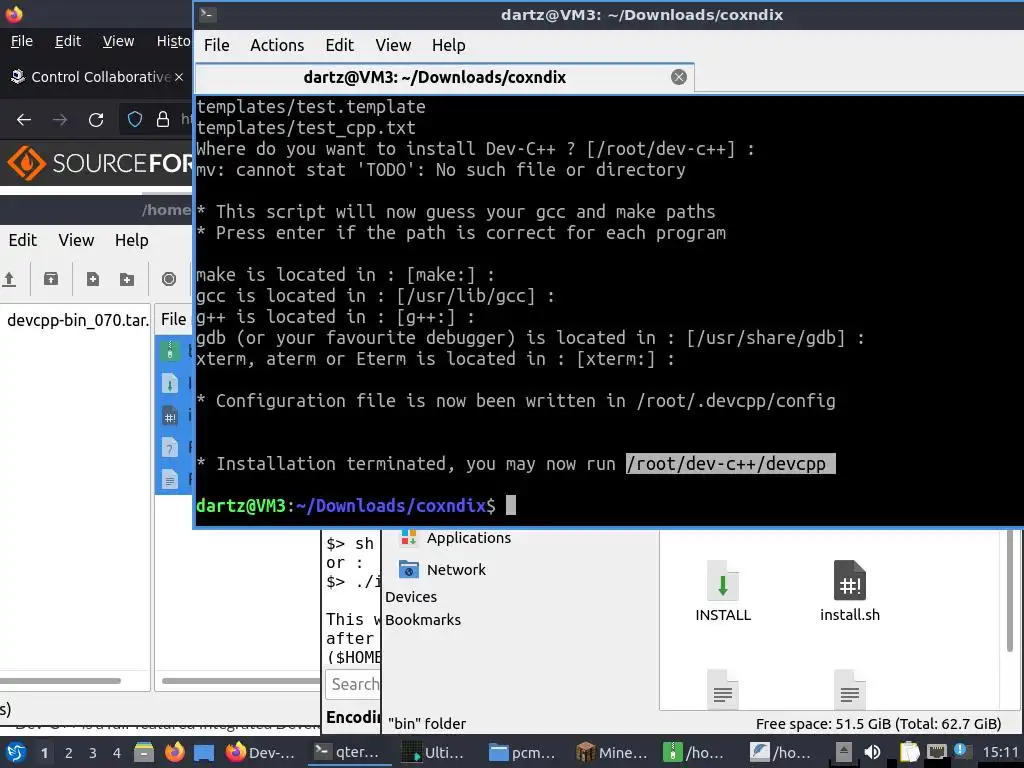Open the Firefox View menu

click(118, 41)
